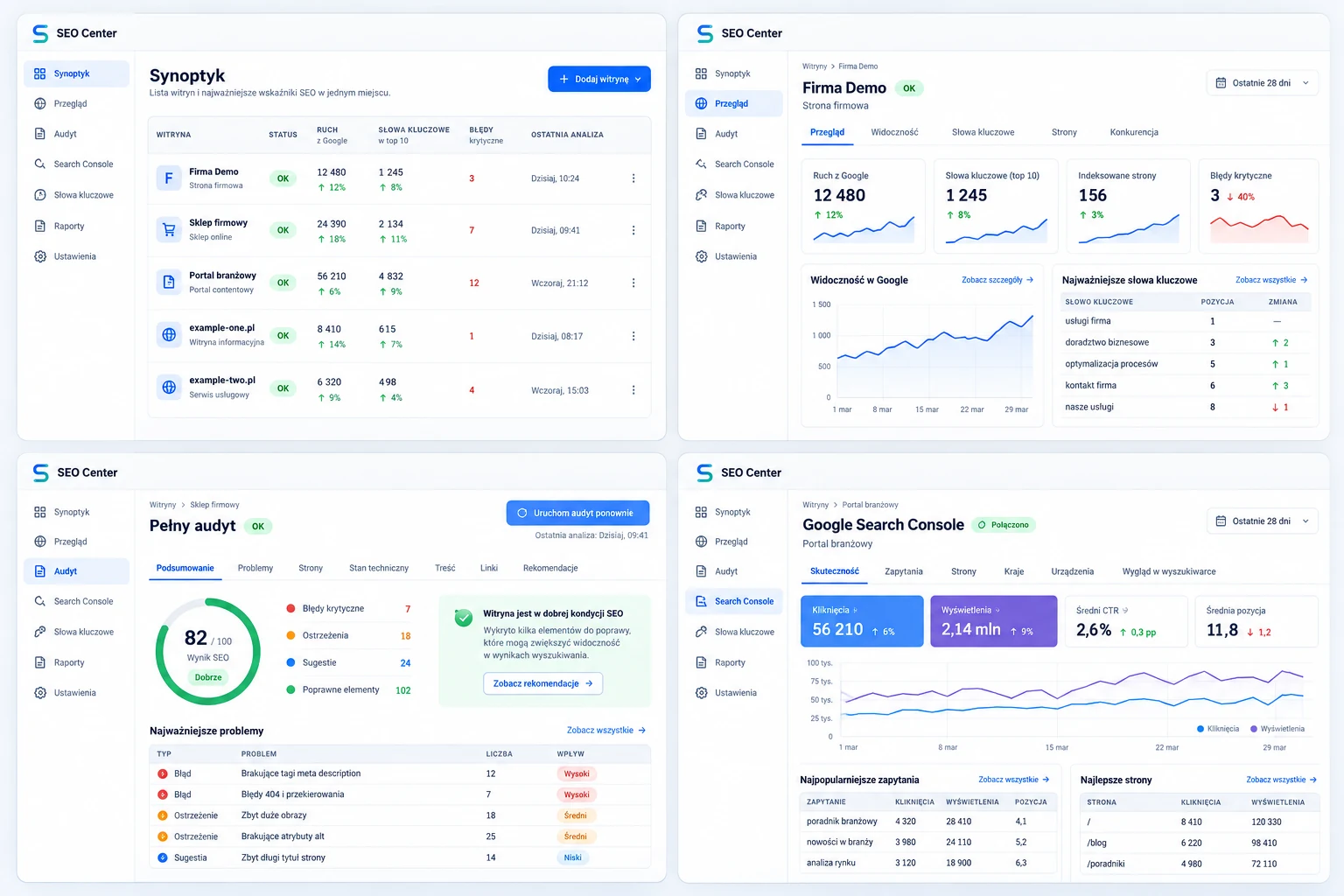Click Ustawienia gear icon in Synoptyk panel sidebar
This screenshot has height=896, width=1344.
(x=40, y=256)
